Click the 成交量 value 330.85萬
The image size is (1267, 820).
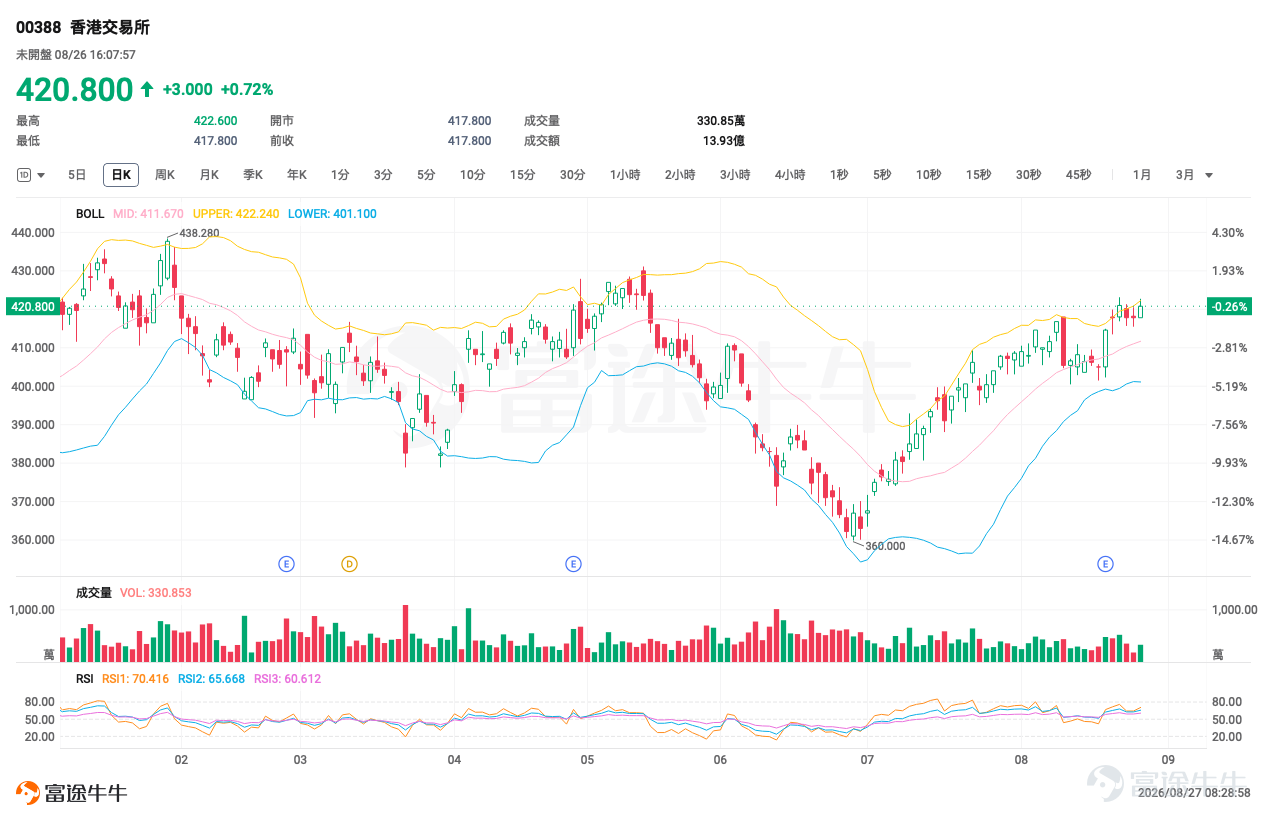point(721,121)
